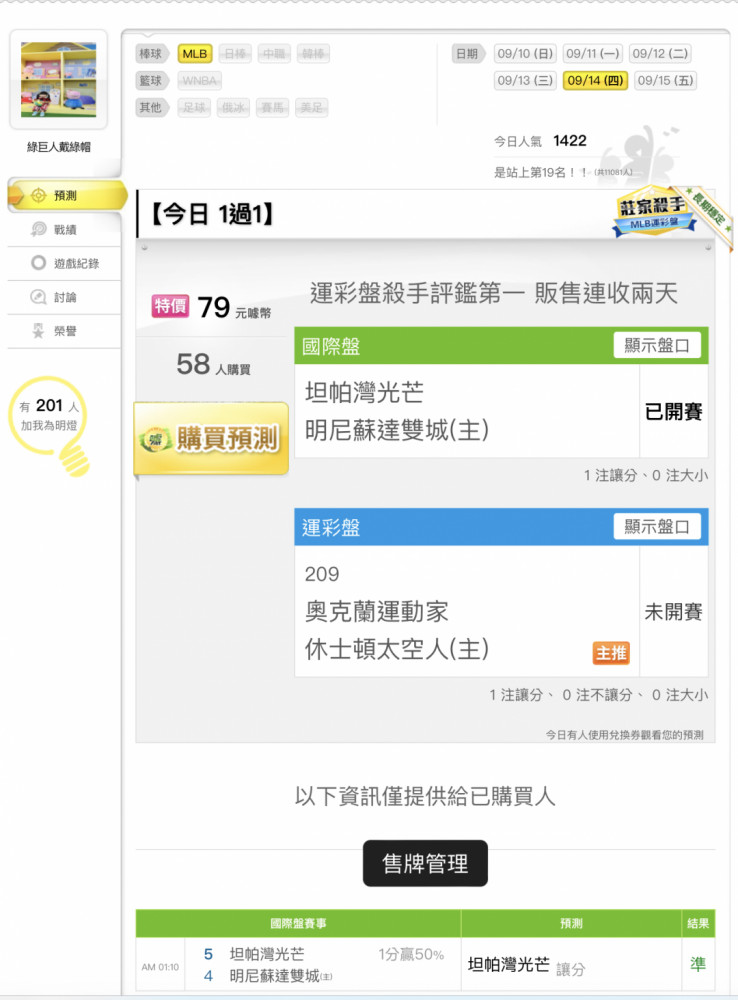Choose date 09/10 (日)
The height and width of the screenshot is (1000, 738).
pyautogui.click(x=525, y=54)
